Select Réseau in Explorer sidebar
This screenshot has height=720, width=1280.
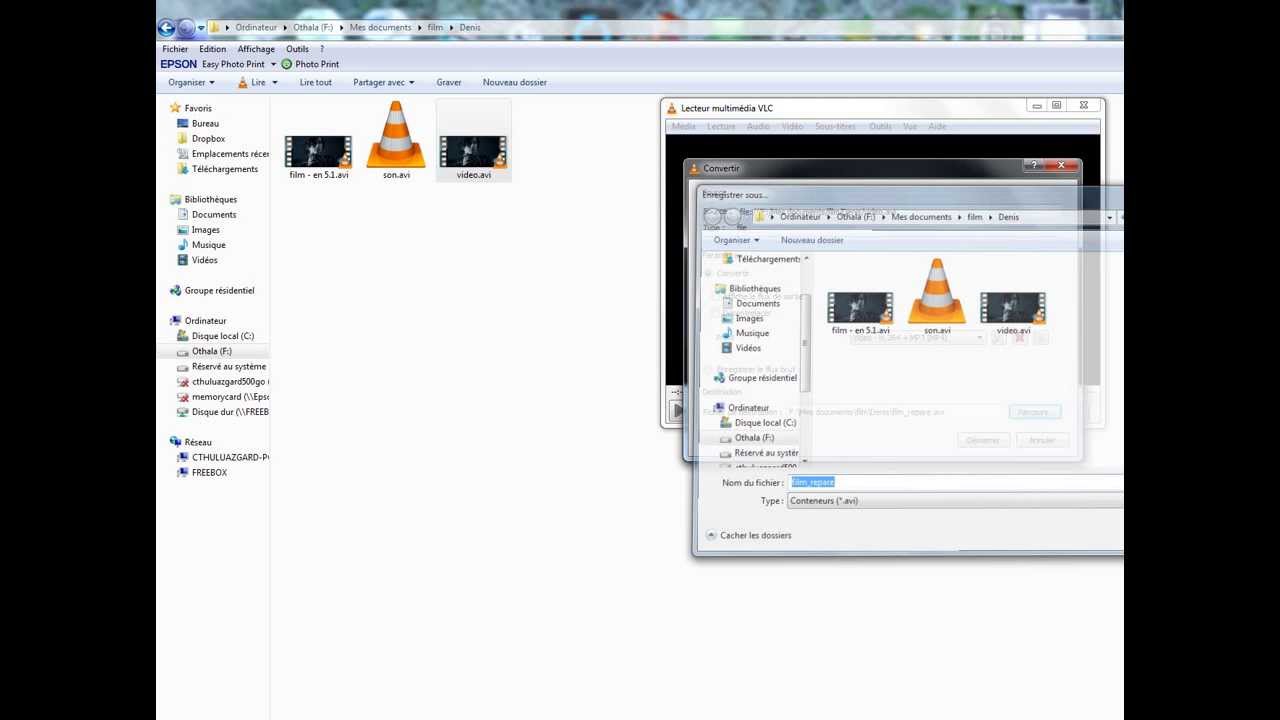[190, 442]
